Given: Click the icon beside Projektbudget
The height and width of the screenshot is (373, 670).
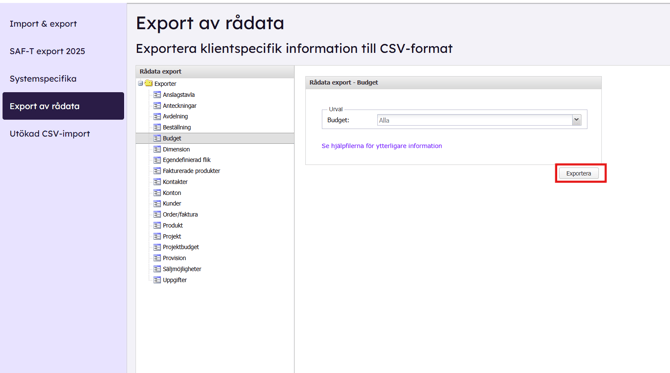Looking at the screenshot, I should click(157, 247).
